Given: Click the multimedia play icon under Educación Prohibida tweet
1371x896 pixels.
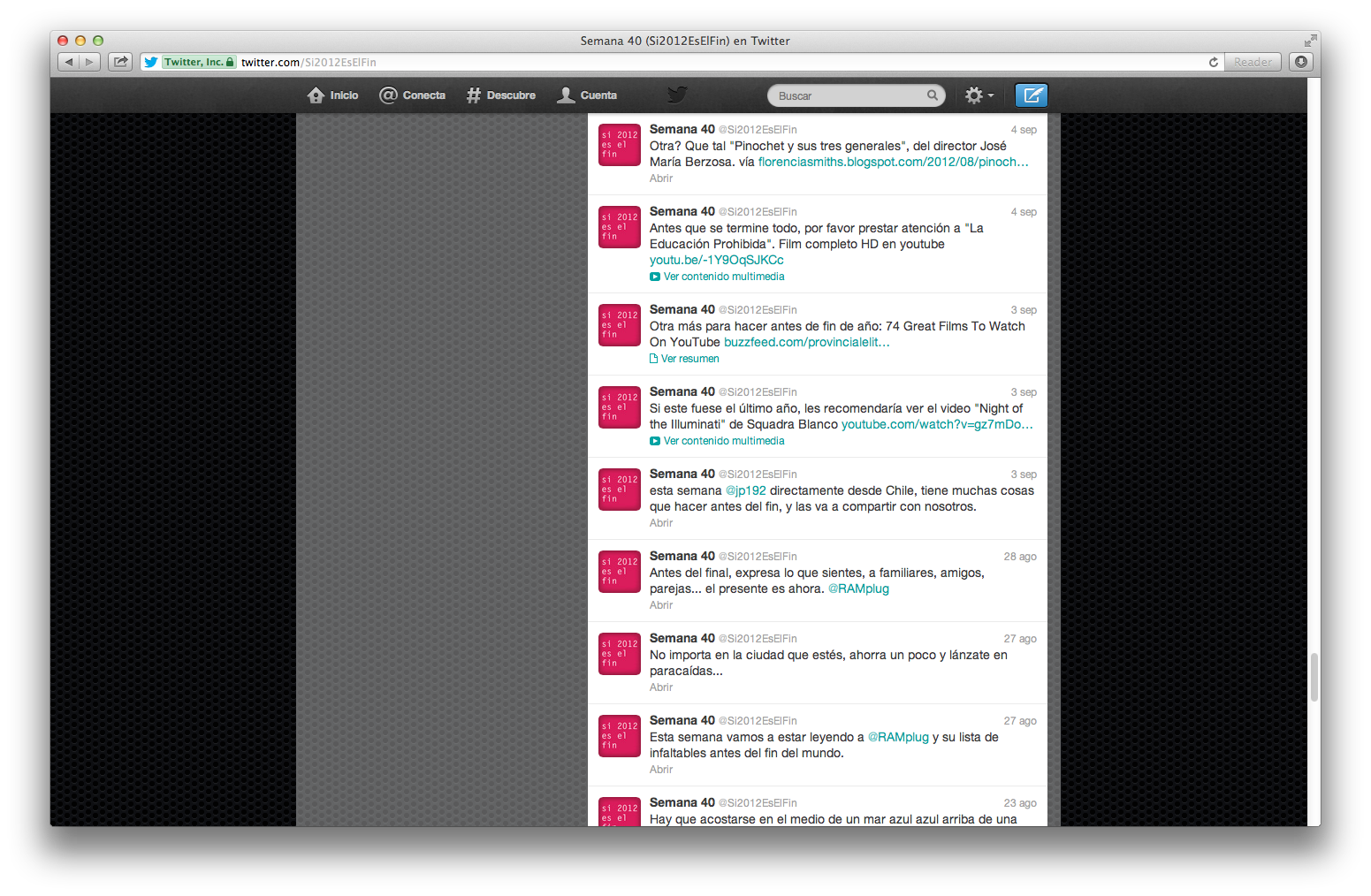Looking at the screenshot, I should [655, 277].
